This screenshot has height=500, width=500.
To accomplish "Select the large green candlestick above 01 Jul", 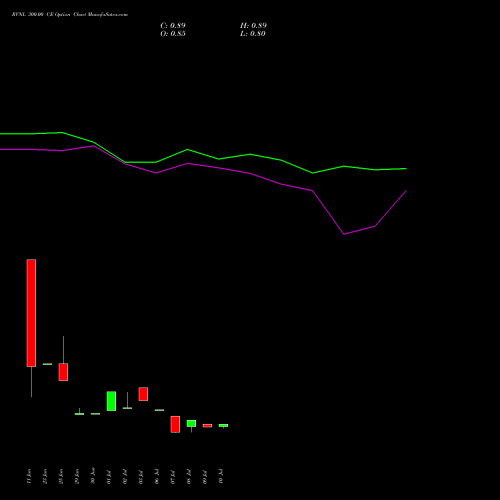I will pos(111,401).
